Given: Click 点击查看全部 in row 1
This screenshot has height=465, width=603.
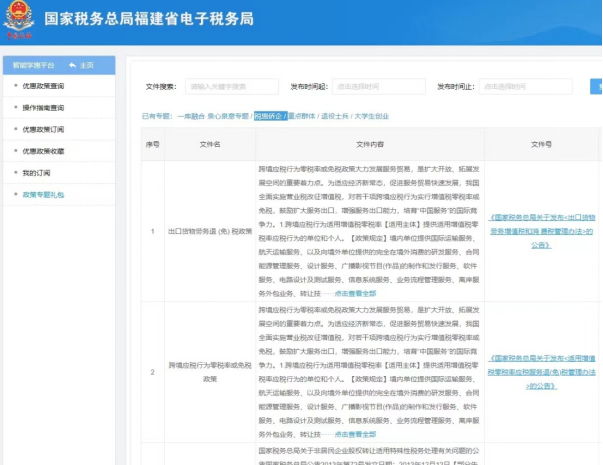Looking at the screenshot, I should pos(355,293).
